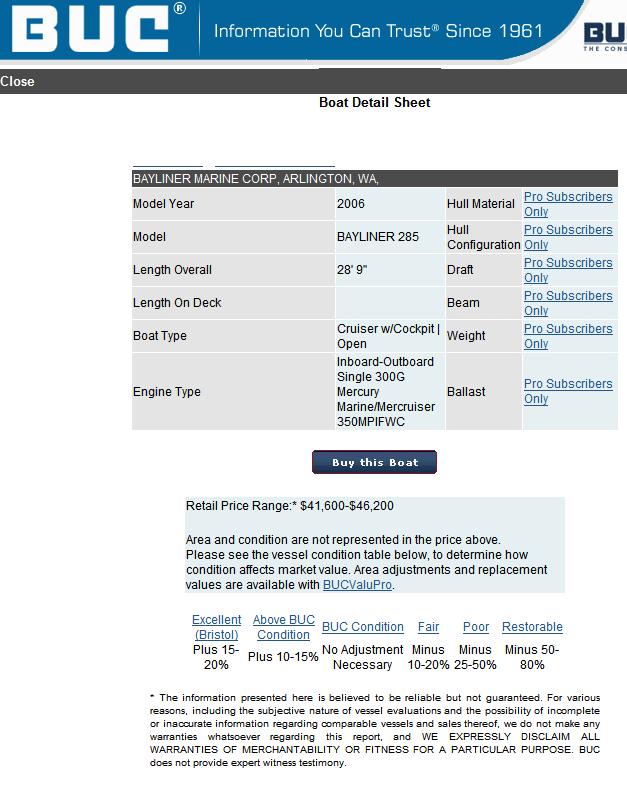627x785 pixels.
Task: Click the Weight label
Action: (466, 336)
